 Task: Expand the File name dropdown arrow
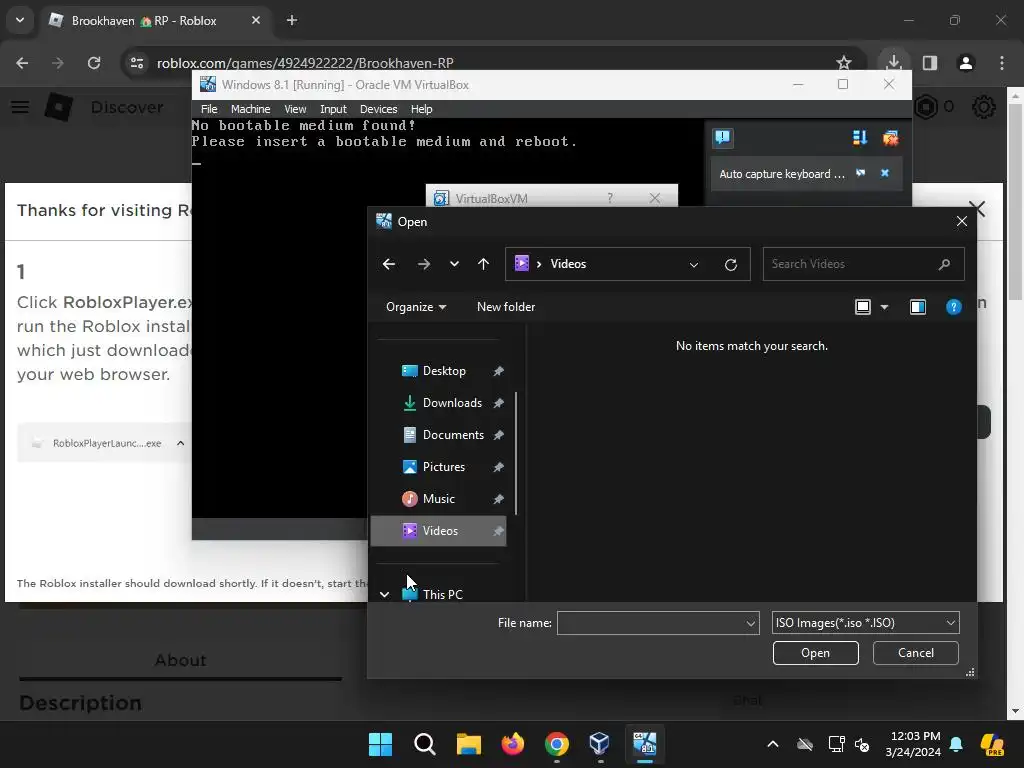750,623
